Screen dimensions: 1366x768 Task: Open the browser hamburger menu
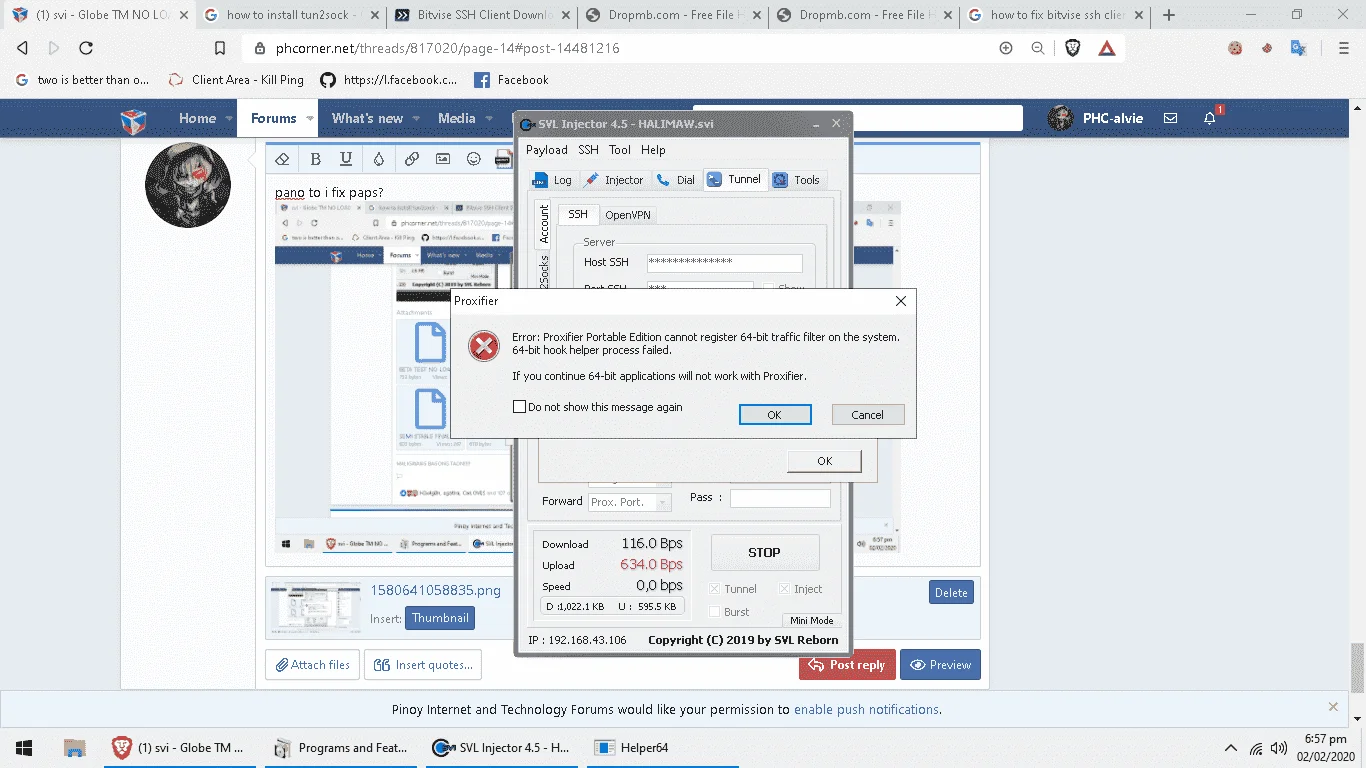point(1343,48)
